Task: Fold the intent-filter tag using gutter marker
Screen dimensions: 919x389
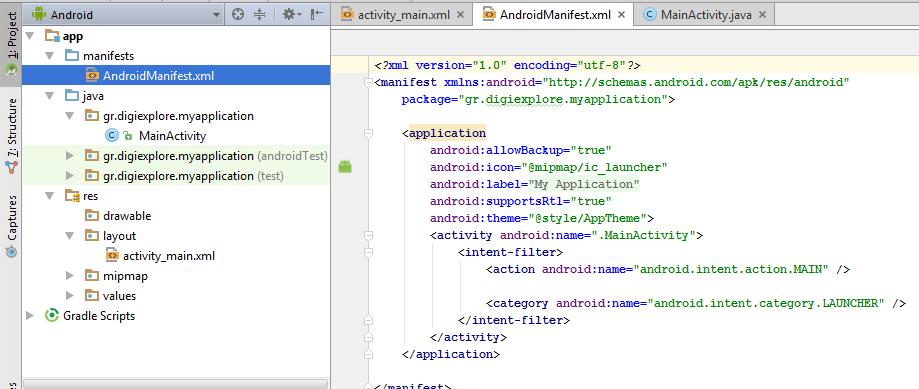Action: [x=368, y=252]
